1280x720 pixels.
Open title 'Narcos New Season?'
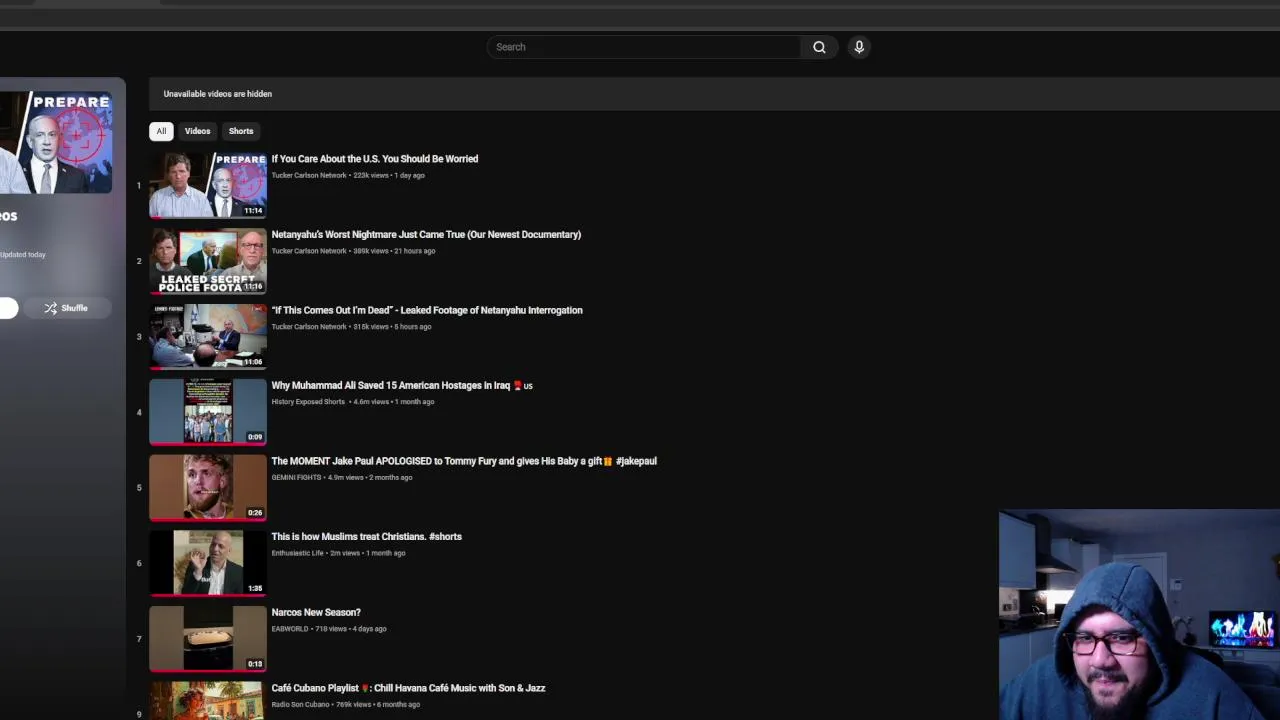(316, 613)
